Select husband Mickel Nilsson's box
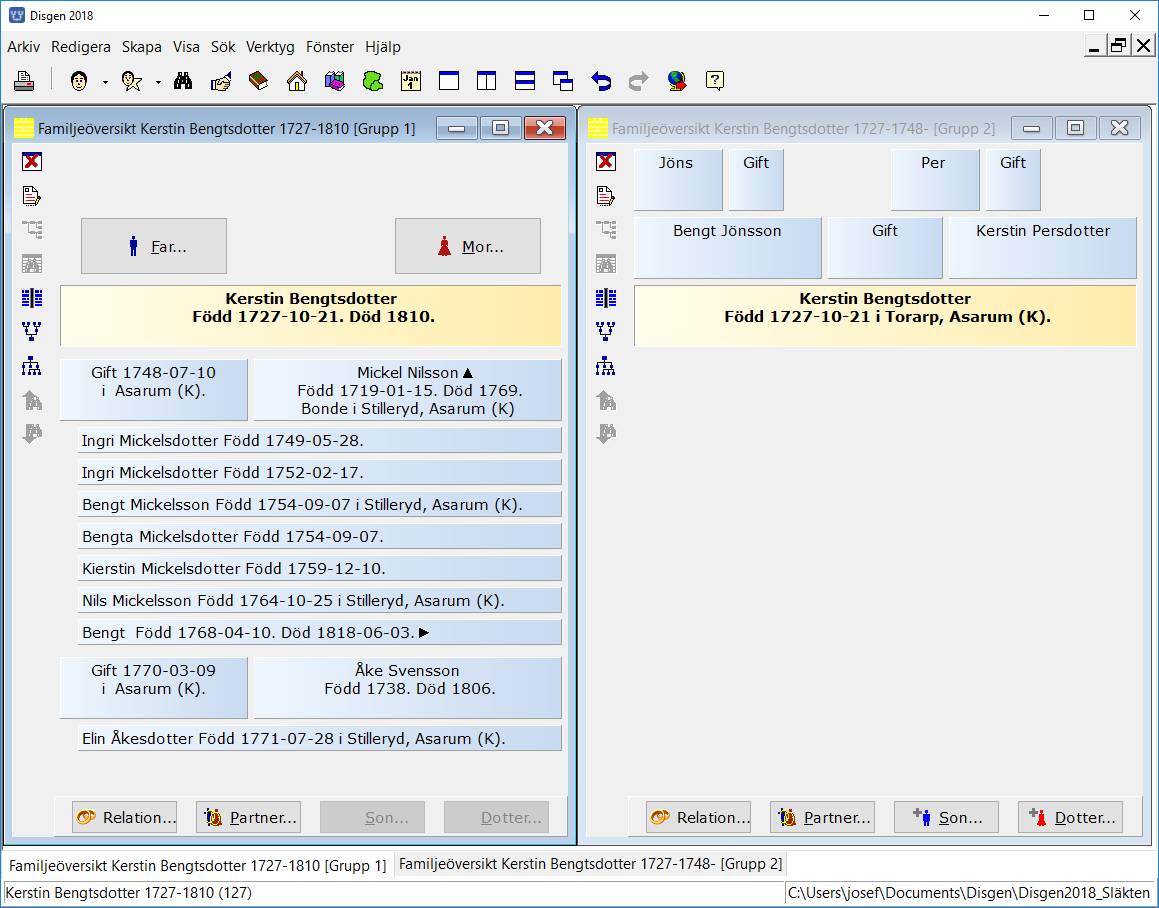 408,390
